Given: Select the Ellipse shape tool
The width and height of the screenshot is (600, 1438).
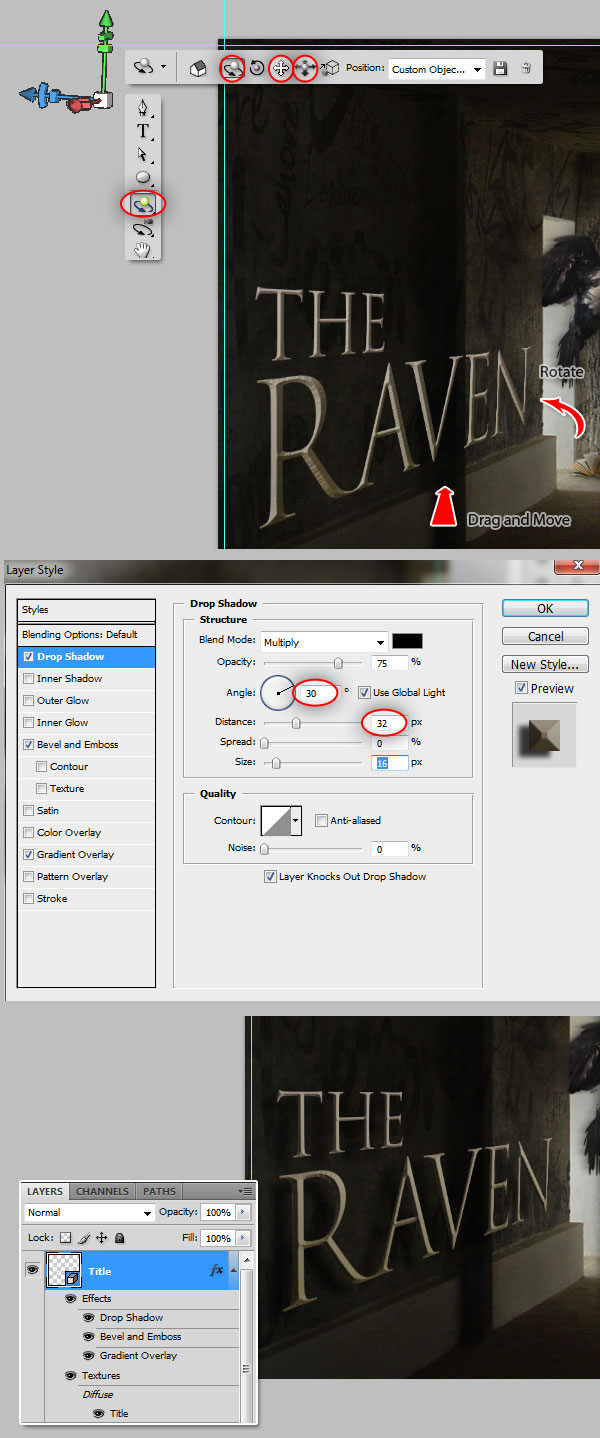Looking at the screenshot, I should coord(143,178).
